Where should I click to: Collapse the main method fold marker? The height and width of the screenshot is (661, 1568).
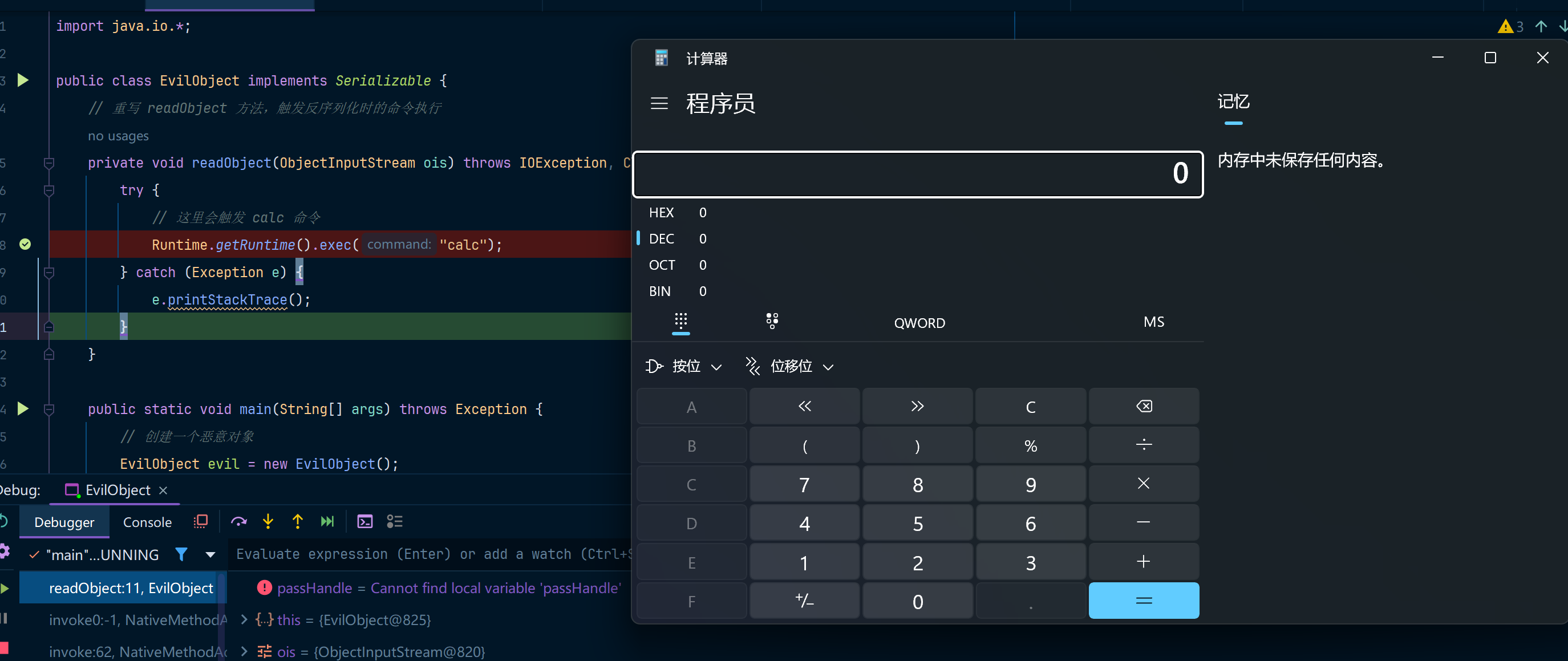coord(49,409)
